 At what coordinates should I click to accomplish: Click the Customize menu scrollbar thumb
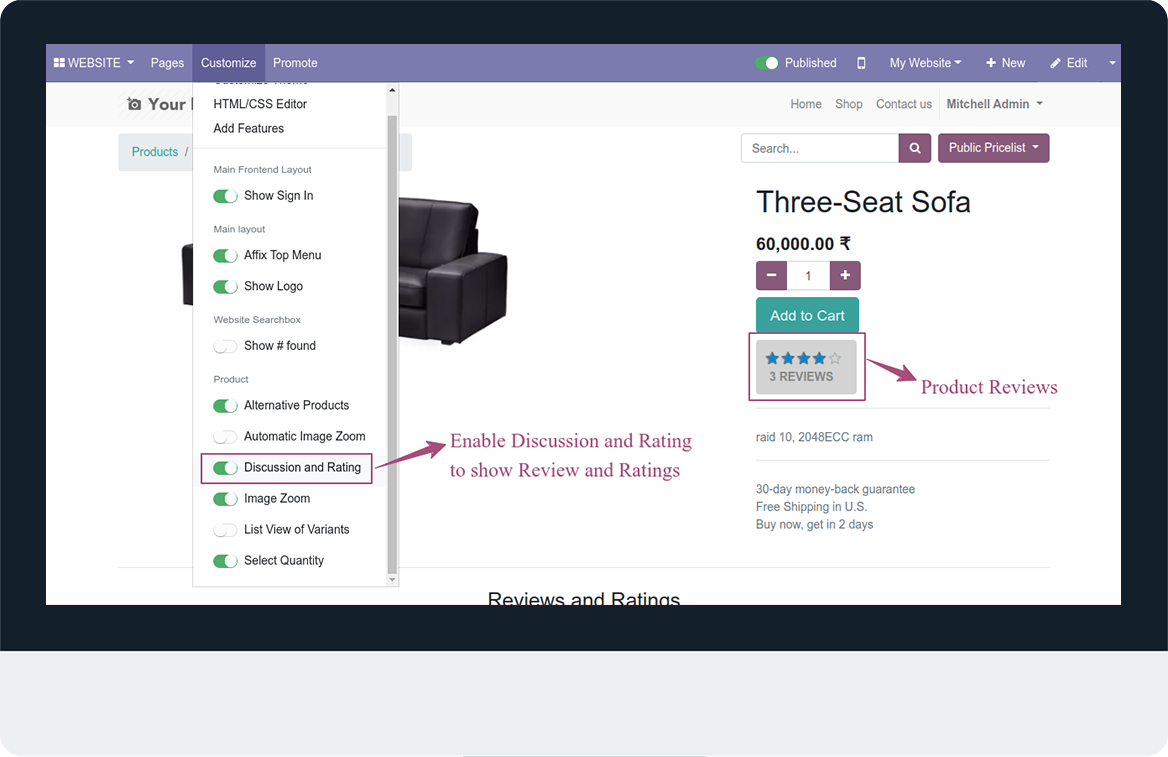click(393, 343)
